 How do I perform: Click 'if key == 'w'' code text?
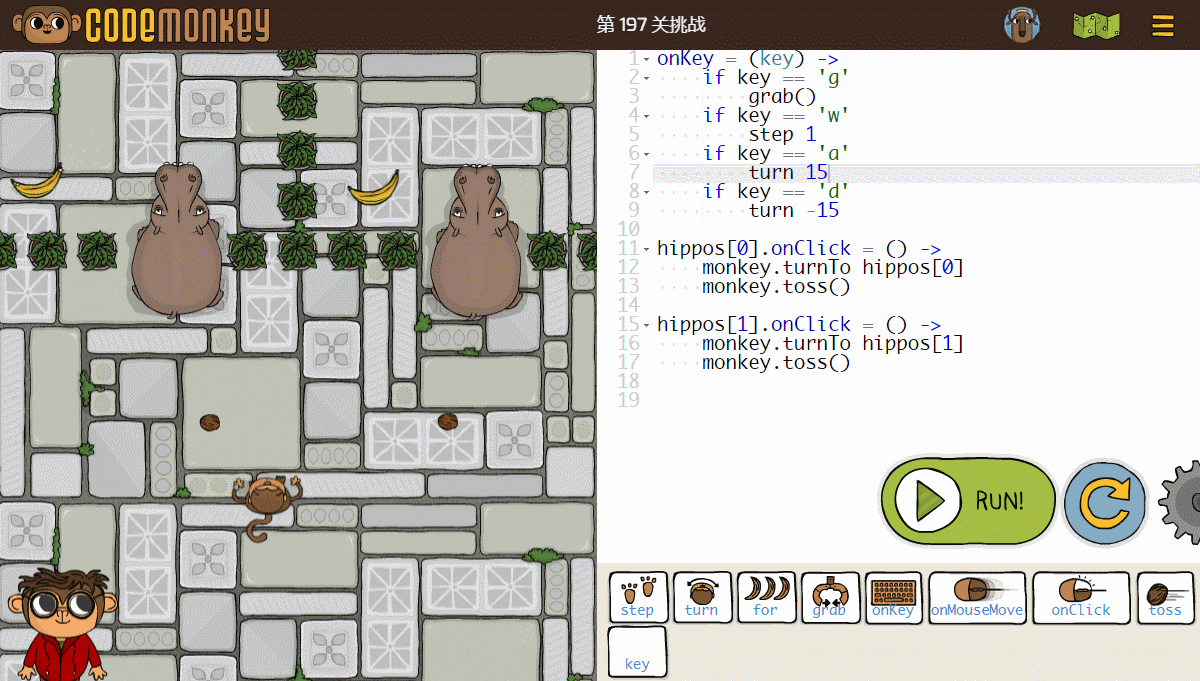(x=776, y=115)
